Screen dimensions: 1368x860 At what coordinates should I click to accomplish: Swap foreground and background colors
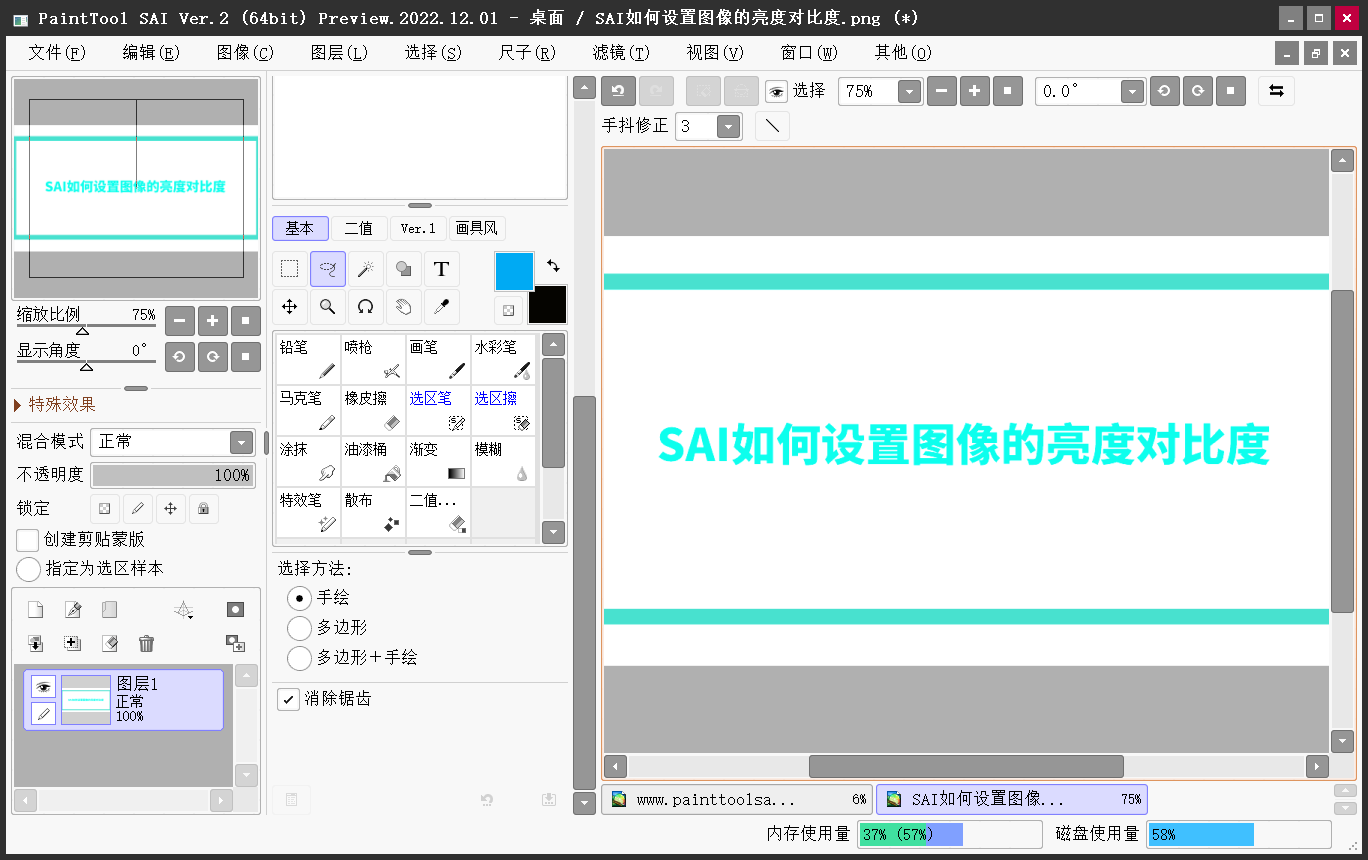tap(553, 266)
